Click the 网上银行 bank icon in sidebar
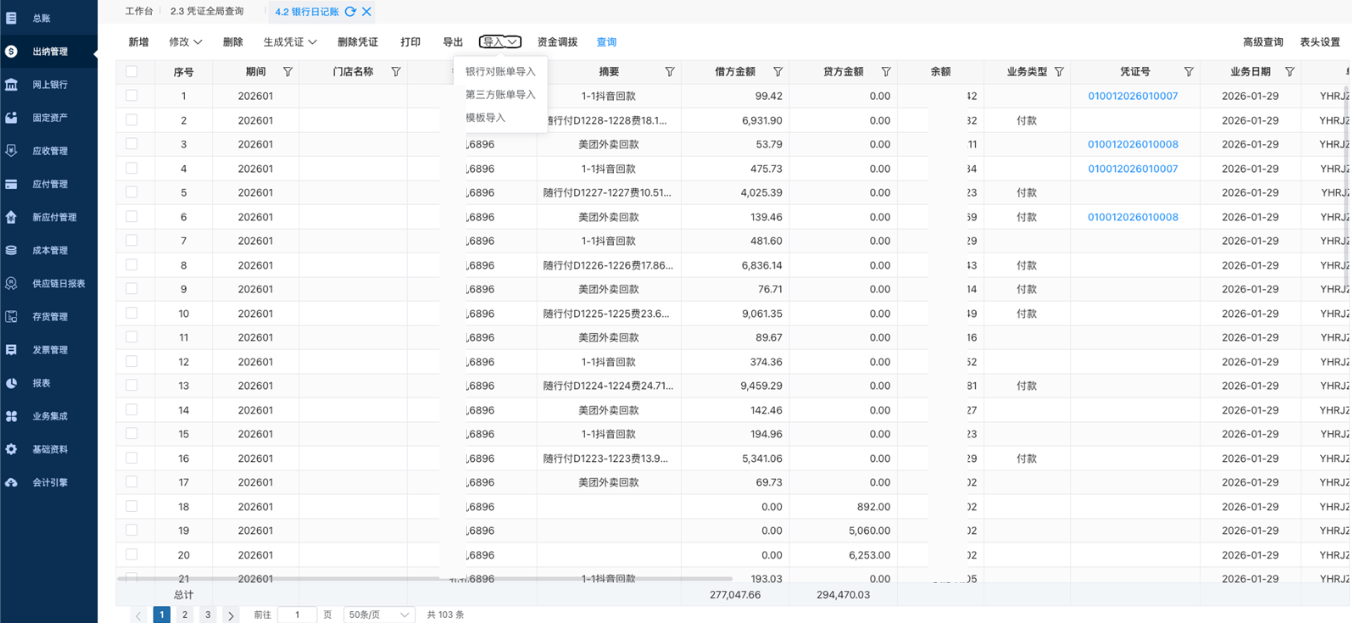Screen dimensions: 1352x623 [x=12, y=85]
